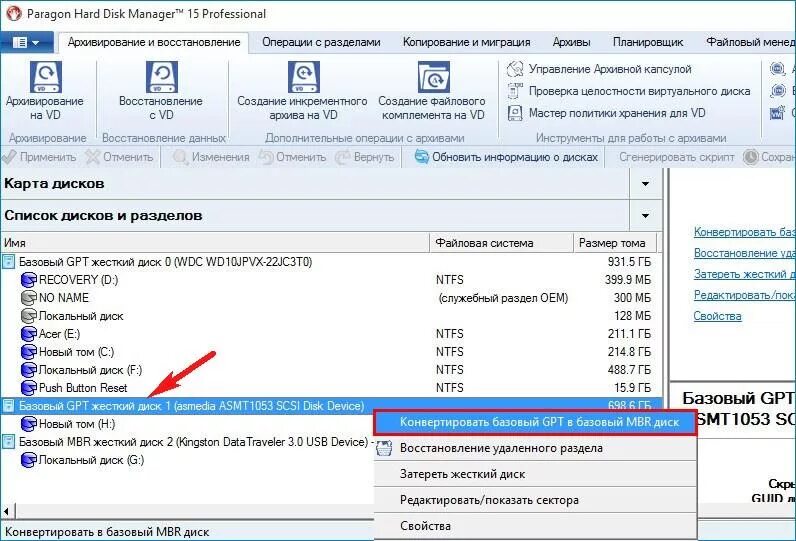Select Новый том (C:) partition
This screenshot has height=541, width=796.
(x=331, y=352)
